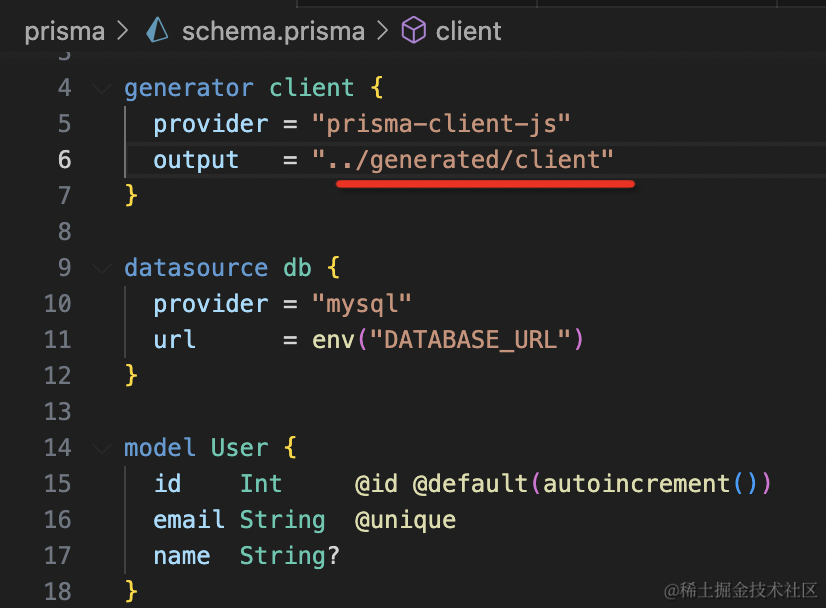This screenshot has width=826, height=608.
Task: Click the Prisma file icon in breadcrumb
Action: 157,31
